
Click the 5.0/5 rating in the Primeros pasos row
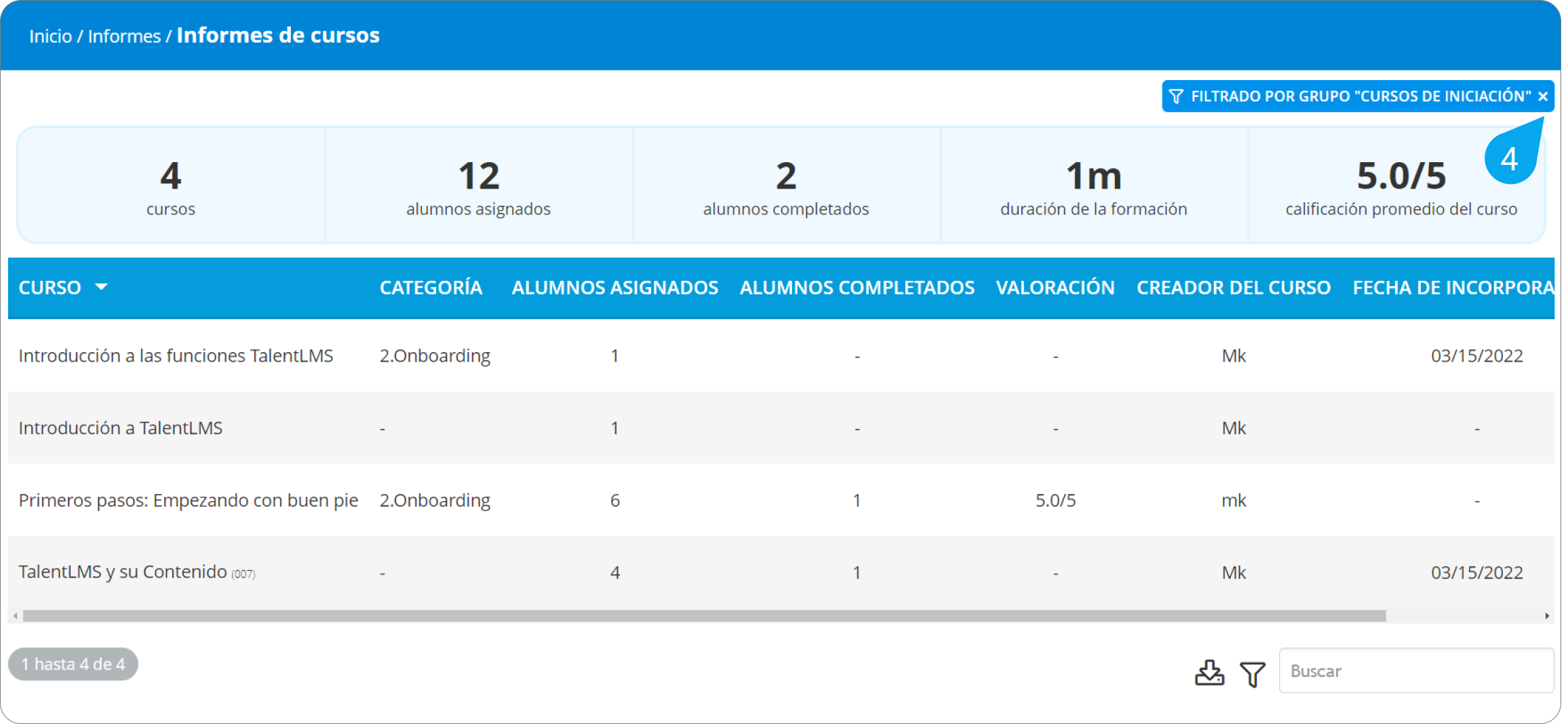(x=1055, y=501)
